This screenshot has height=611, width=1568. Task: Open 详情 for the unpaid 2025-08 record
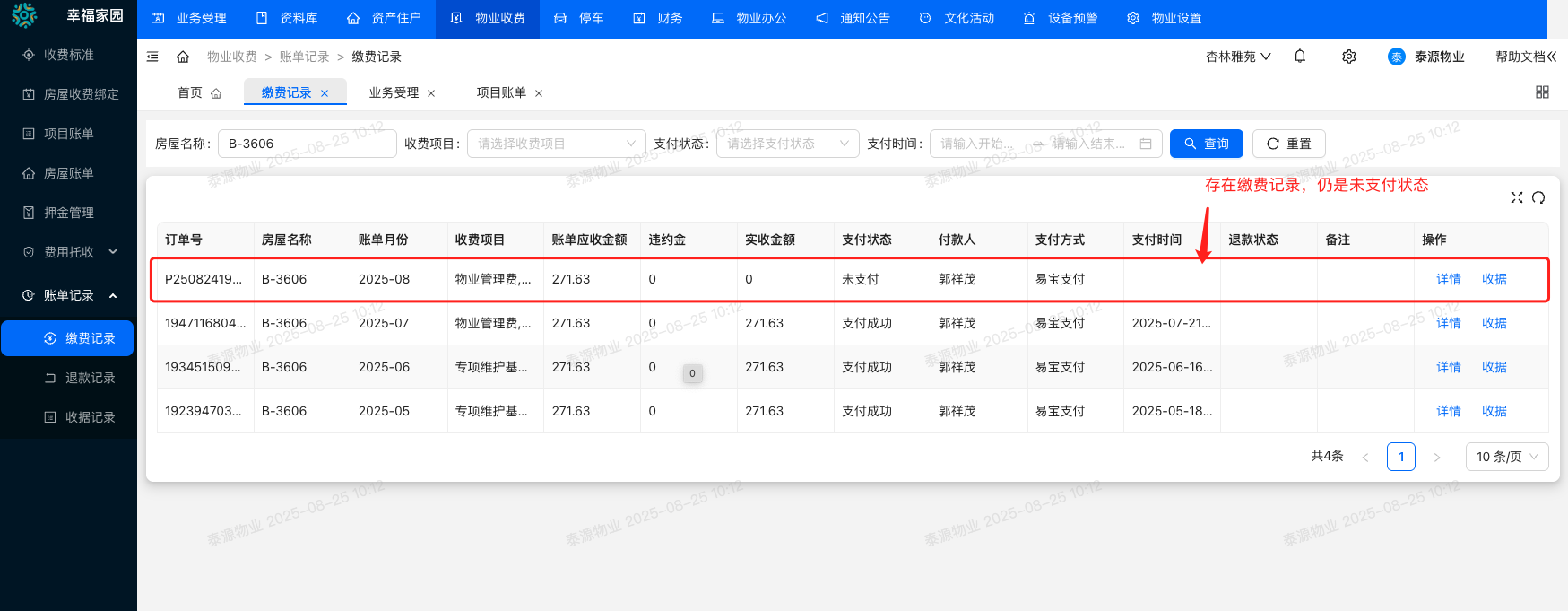(x=1448, y=279)
